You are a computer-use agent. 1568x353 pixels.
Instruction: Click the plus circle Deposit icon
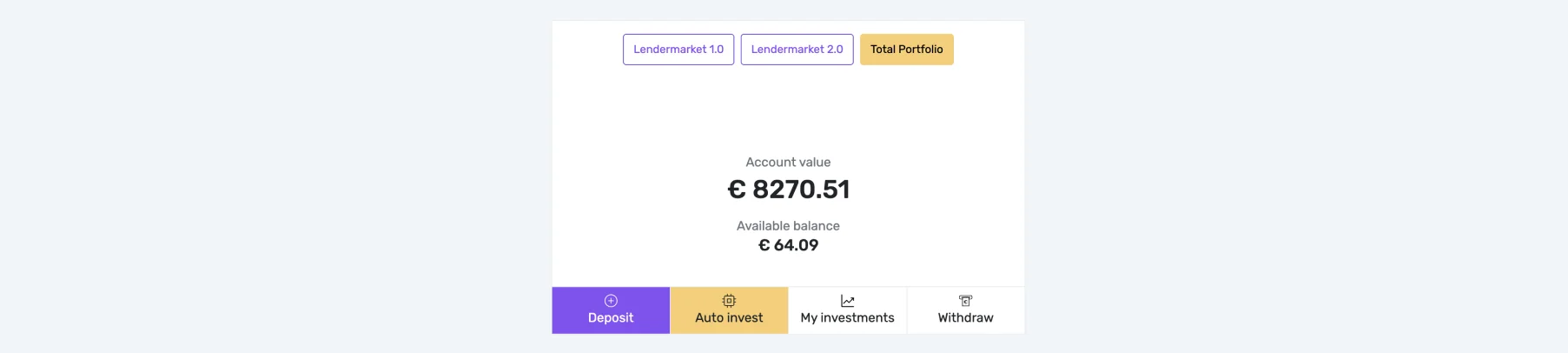tap(611, 301)
